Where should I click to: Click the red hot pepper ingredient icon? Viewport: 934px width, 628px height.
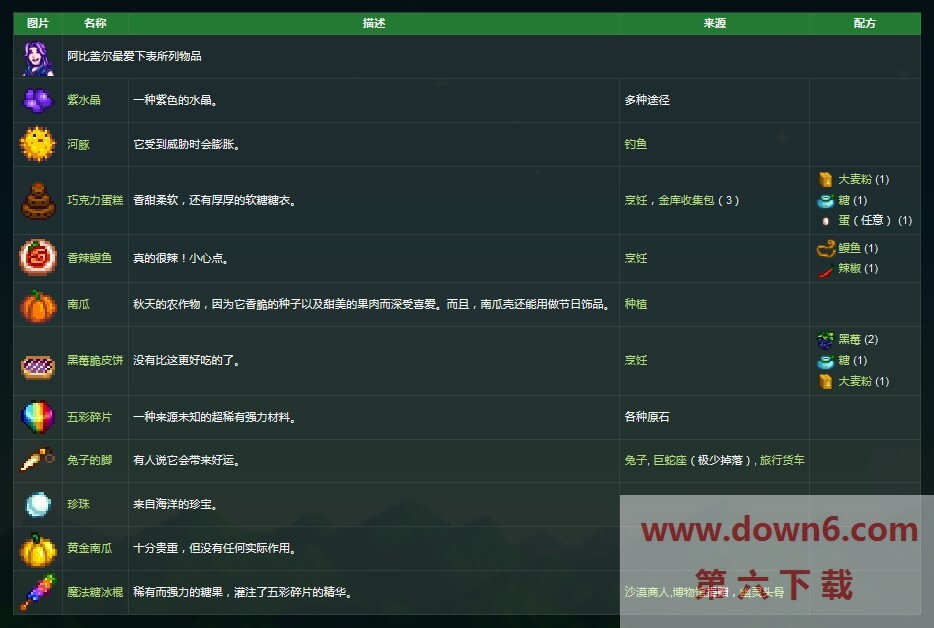point(826,270)
